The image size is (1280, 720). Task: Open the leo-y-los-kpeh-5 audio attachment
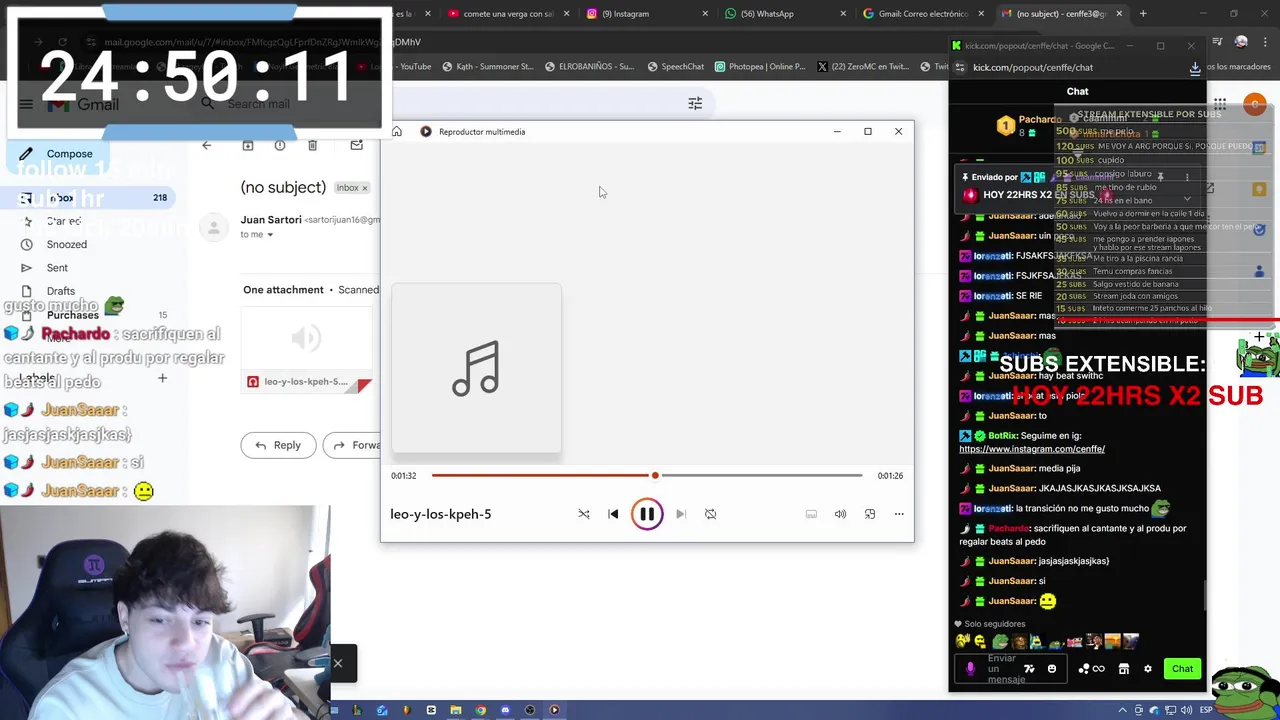pyautogui.click(x=307, y=352)
